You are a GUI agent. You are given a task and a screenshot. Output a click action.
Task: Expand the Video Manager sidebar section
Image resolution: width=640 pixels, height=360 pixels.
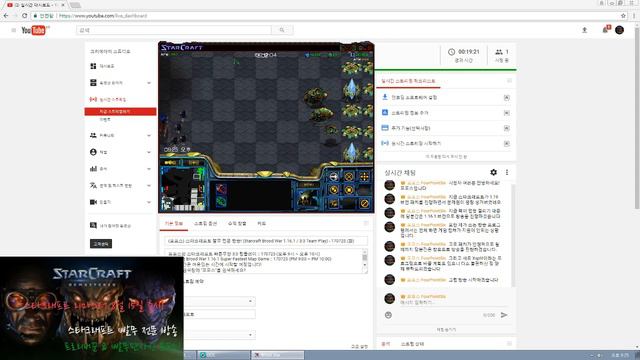point(149,83)
